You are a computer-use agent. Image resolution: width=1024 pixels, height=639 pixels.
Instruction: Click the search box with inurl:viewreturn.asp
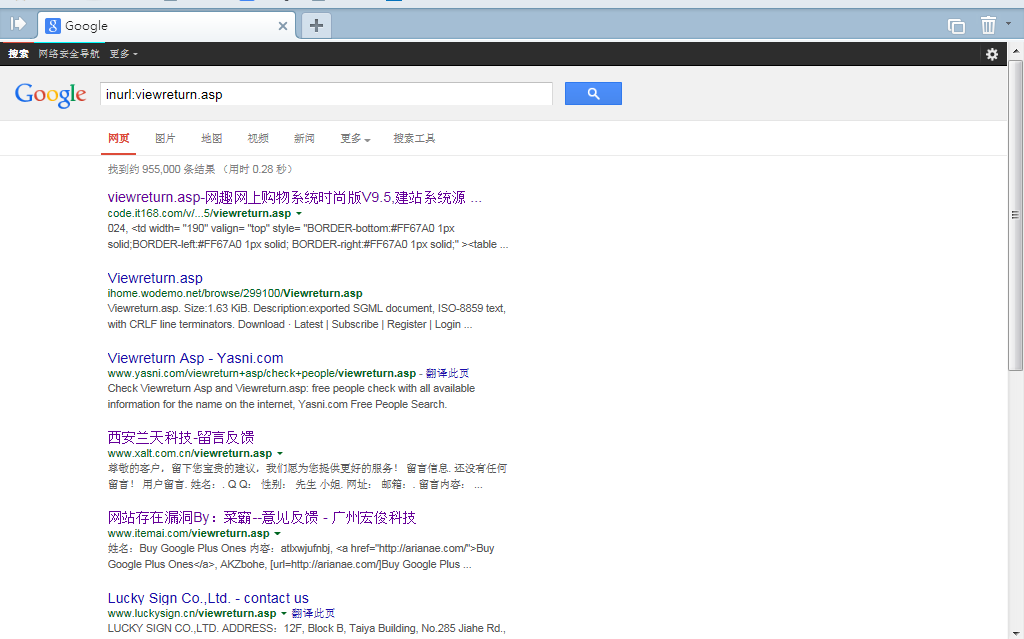click(x=326, y=94)
